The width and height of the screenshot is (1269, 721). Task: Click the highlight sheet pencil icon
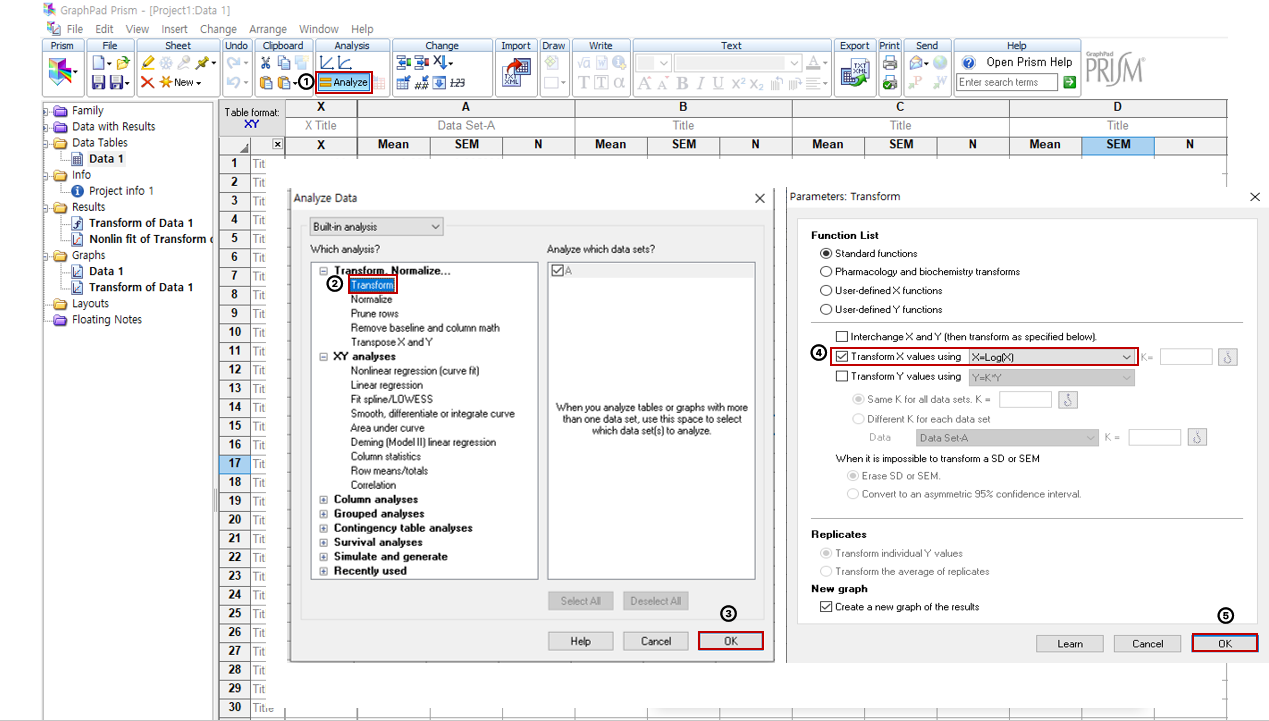(148, 62)
